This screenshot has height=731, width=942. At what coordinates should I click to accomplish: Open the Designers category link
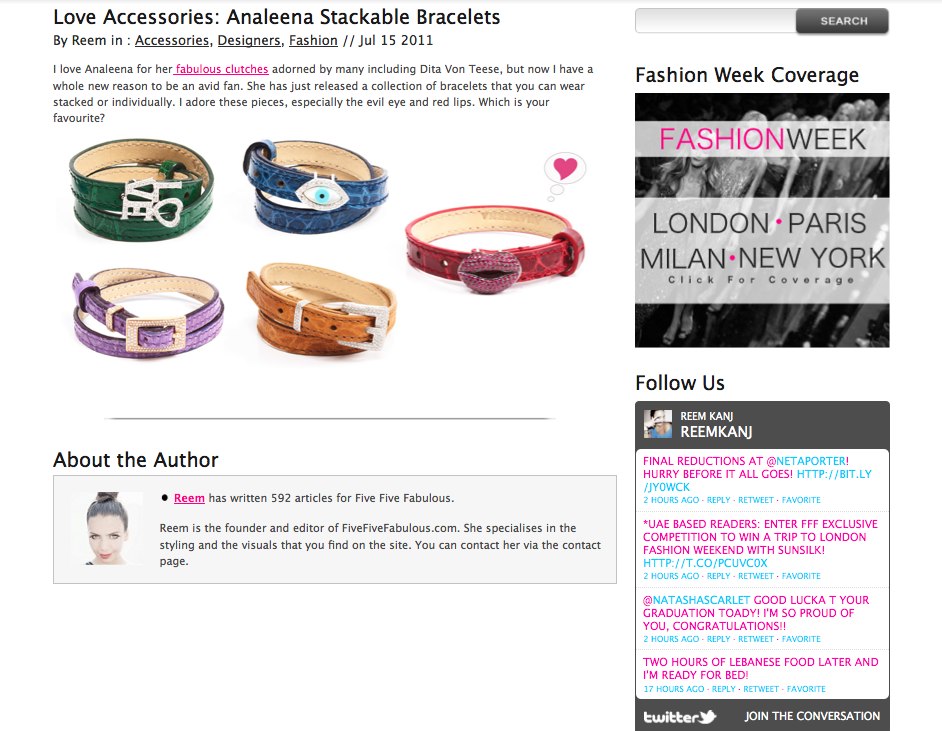click(249, 40)
